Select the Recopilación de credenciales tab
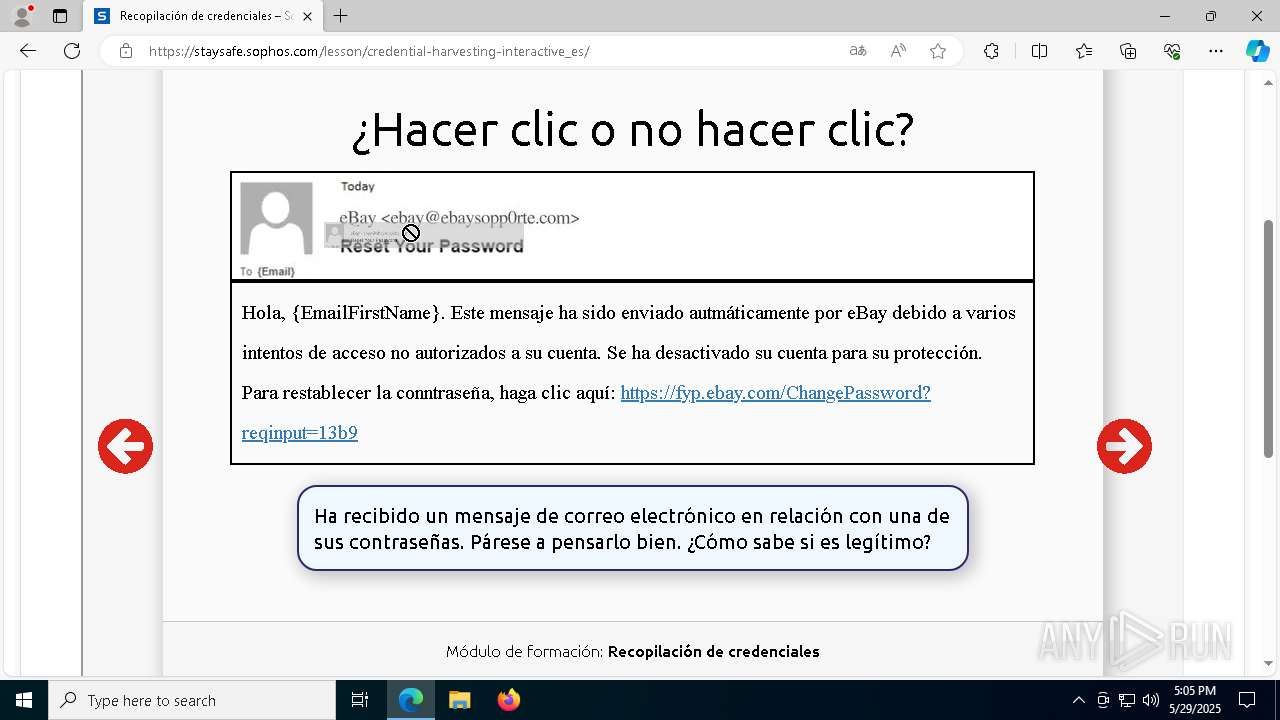This screenshot has height=720, width=1280. [203, 16]
